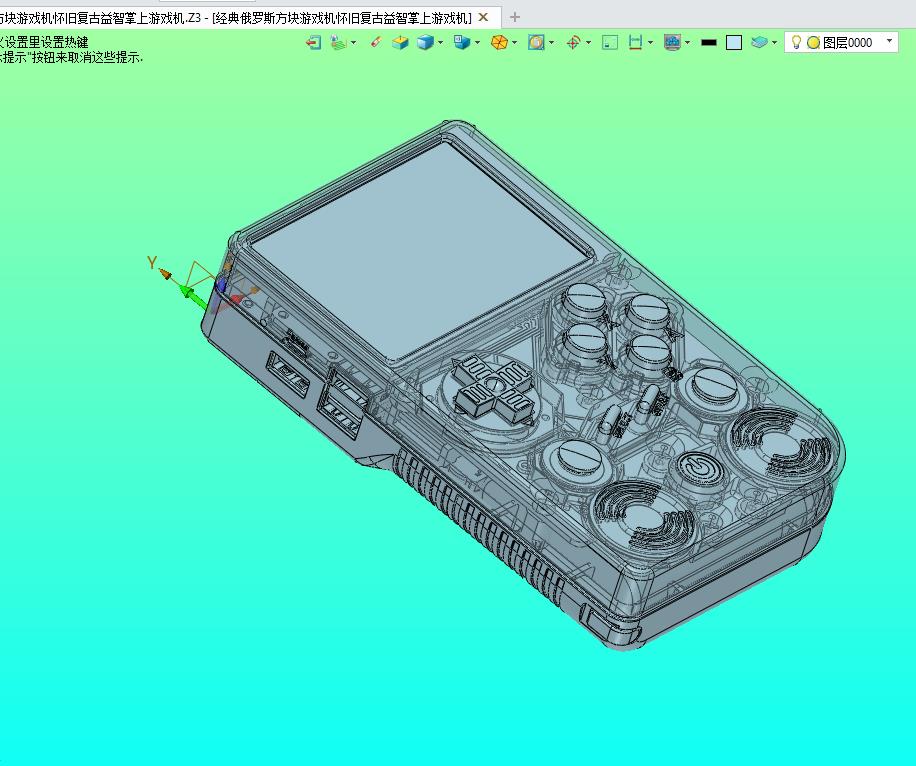Click the exit/return icon in toolbar
This screenshot has width=916, height=766.
[x=314, y=43]
